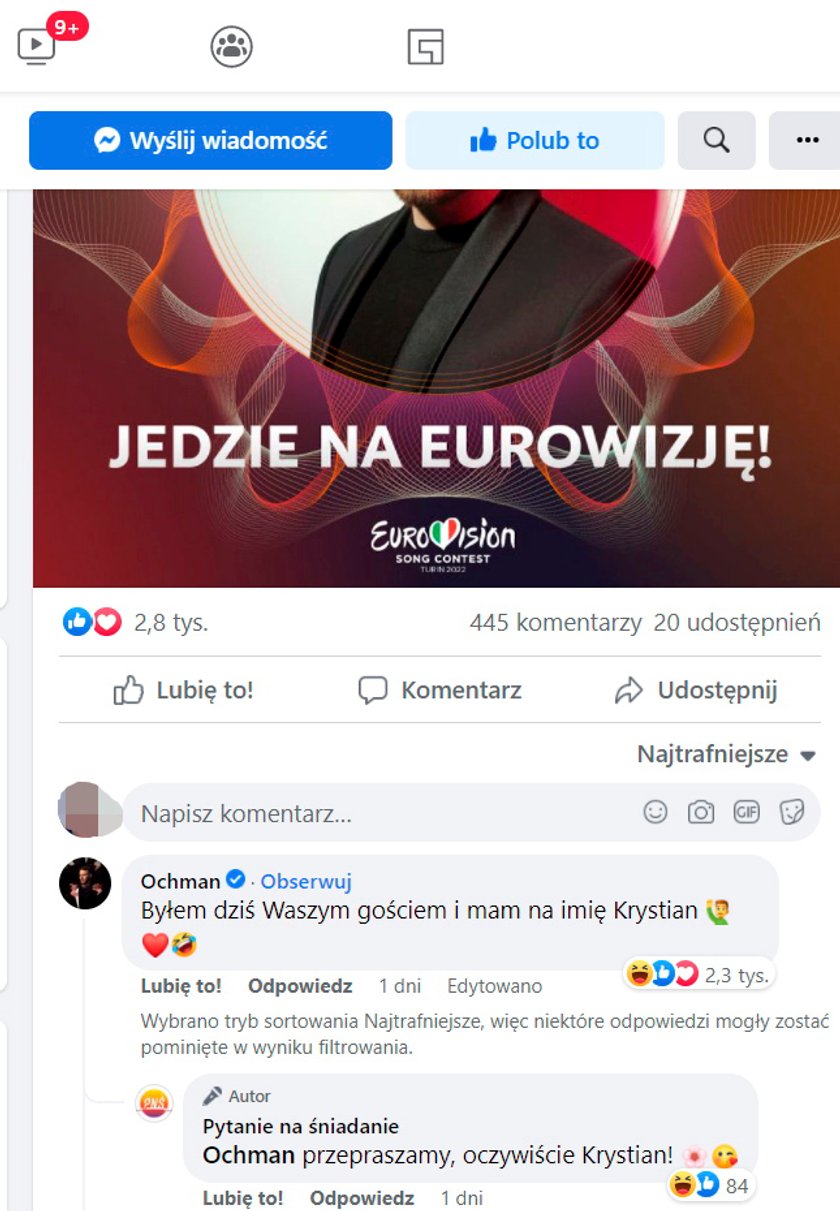The width and height of the screenshot is (840, 1211).
Task: Click Komentarz under the post
Action: (439, 690)
